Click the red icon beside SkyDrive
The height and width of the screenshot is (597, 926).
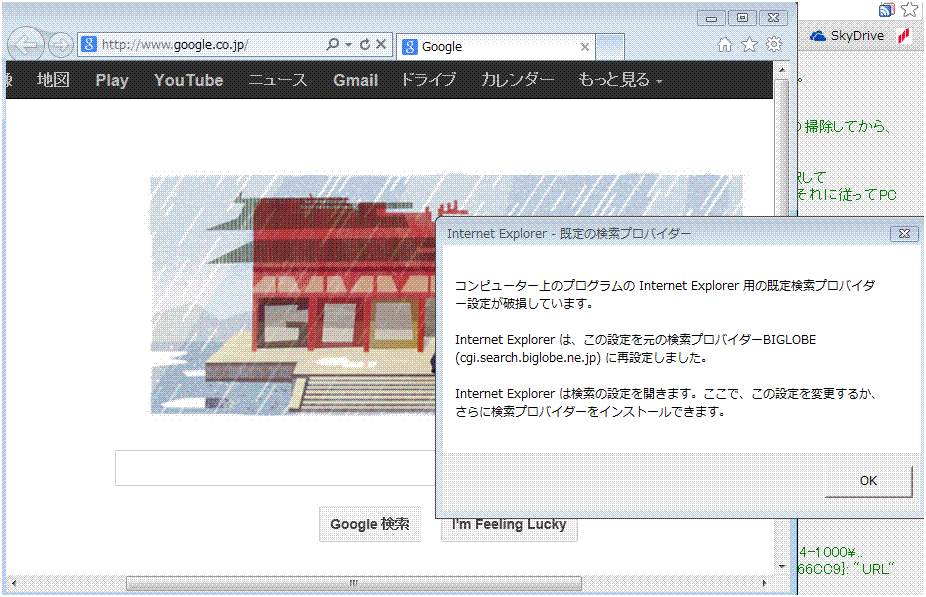(904, 36)
